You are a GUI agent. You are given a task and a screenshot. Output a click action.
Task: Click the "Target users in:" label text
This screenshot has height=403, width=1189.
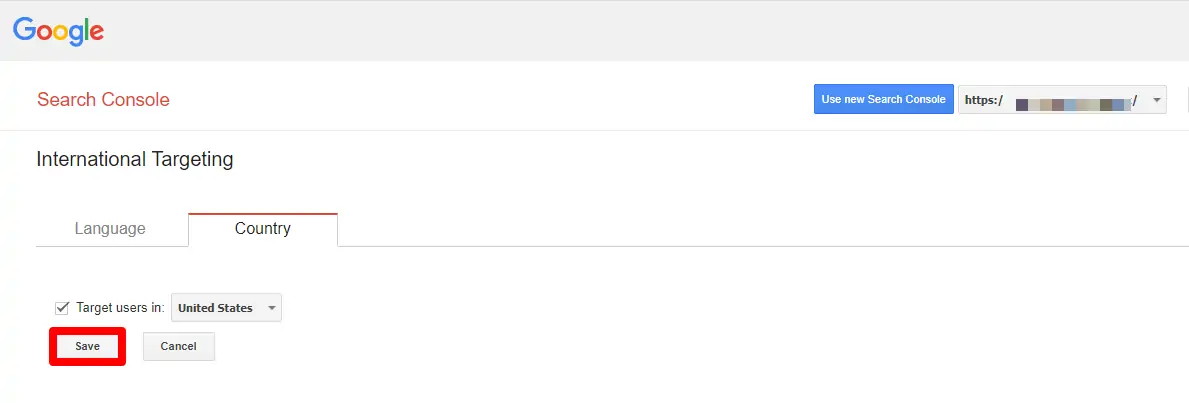tap(120, 308)
